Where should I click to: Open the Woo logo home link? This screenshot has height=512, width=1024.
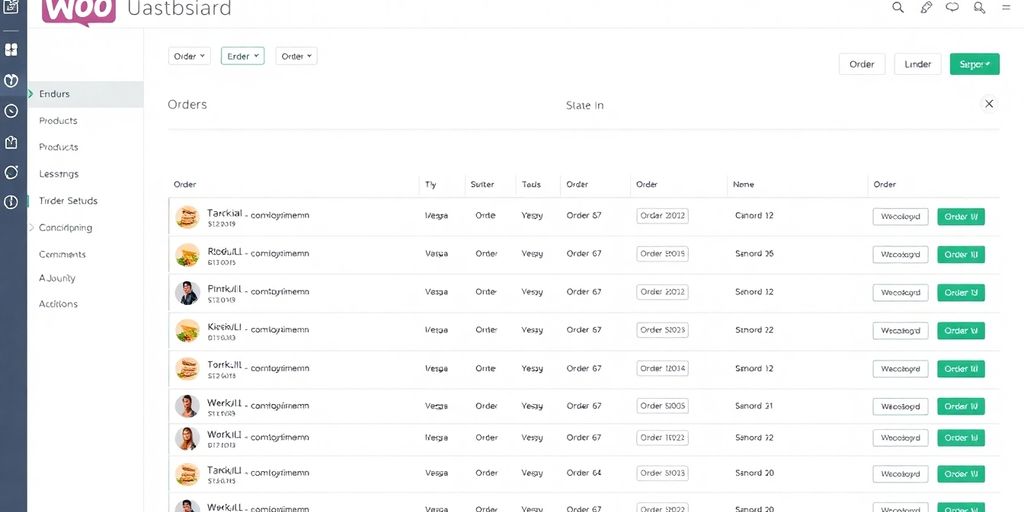point(78,11)
